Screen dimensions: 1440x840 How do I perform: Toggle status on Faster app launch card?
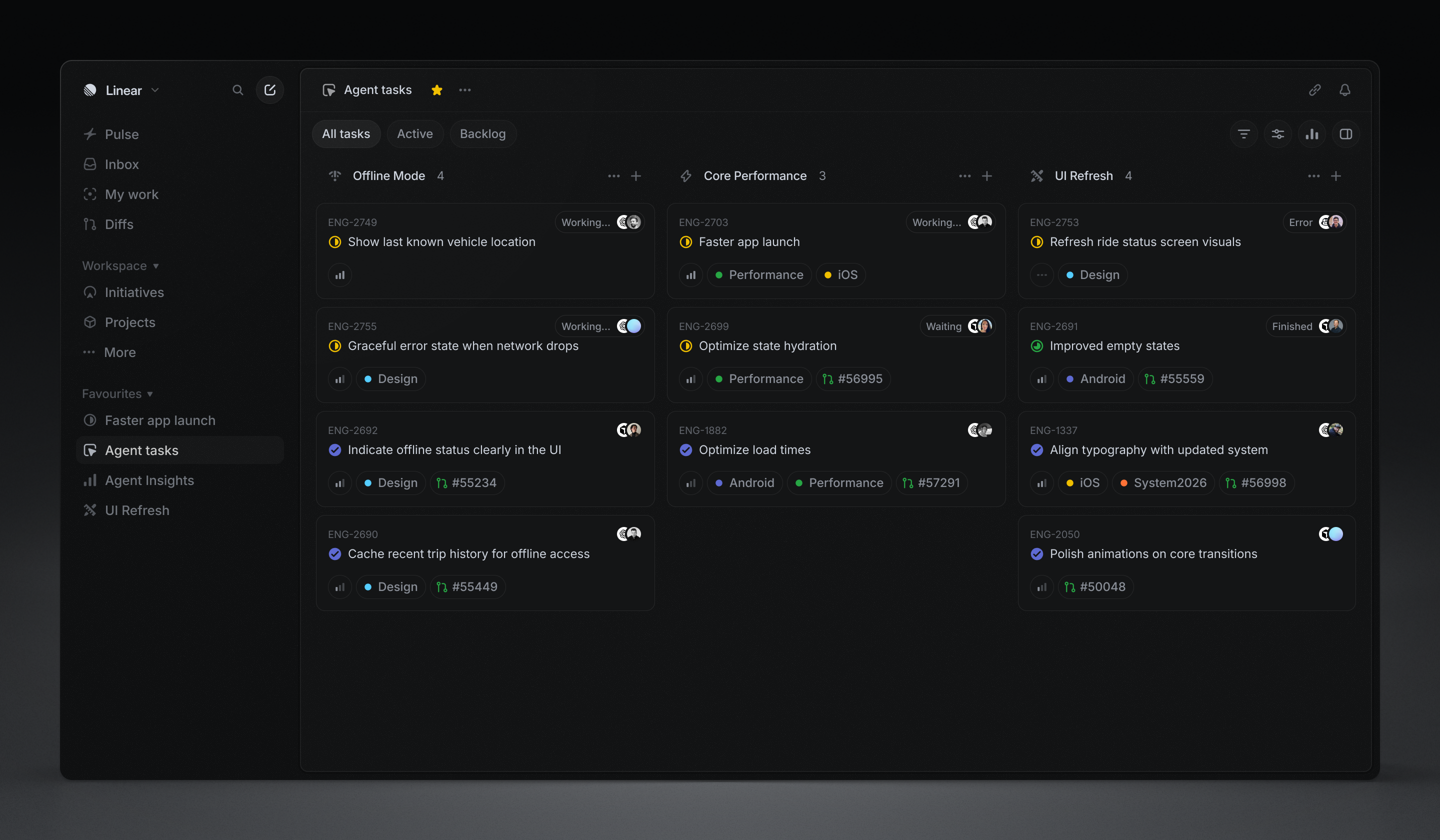[x=685, y=242]
